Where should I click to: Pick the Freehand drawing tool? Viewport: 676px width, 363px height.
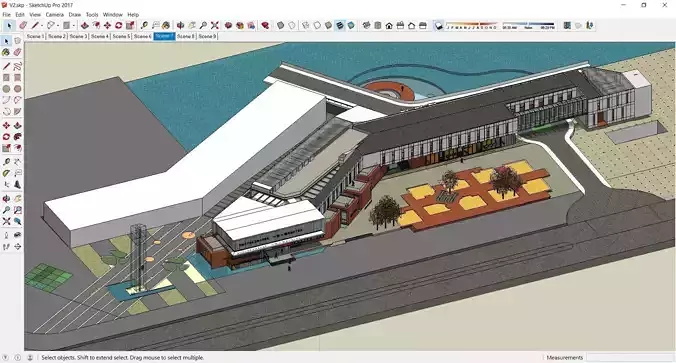(17, 66)
